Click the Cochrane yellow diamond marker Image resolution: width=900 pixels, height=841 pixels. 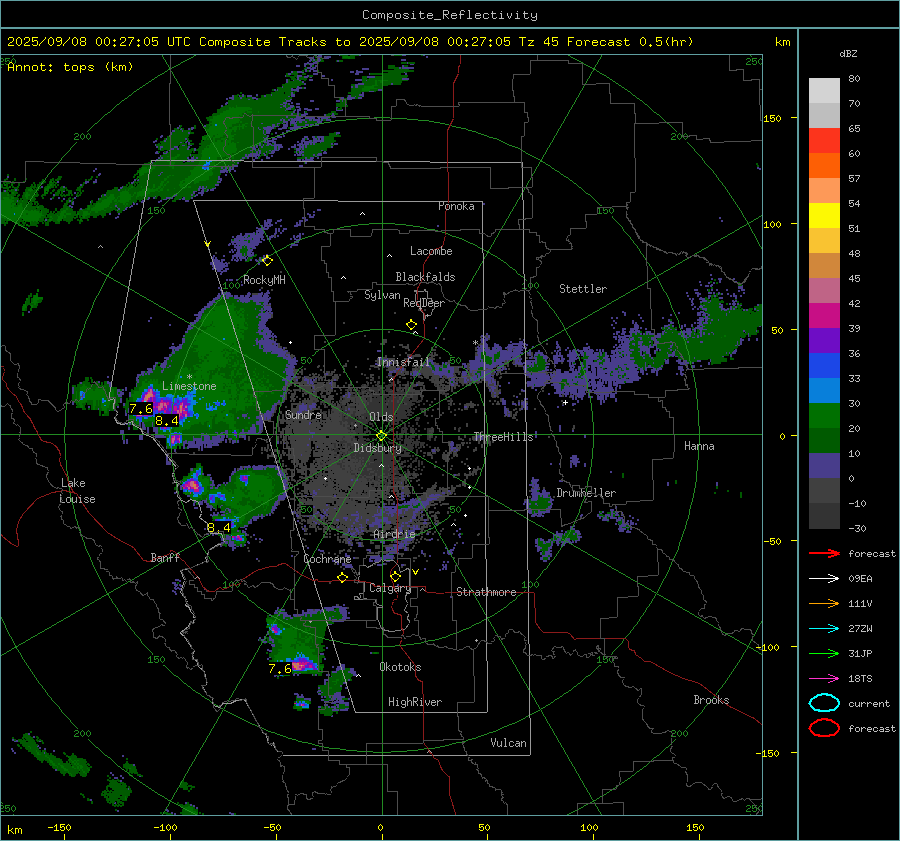343,577
